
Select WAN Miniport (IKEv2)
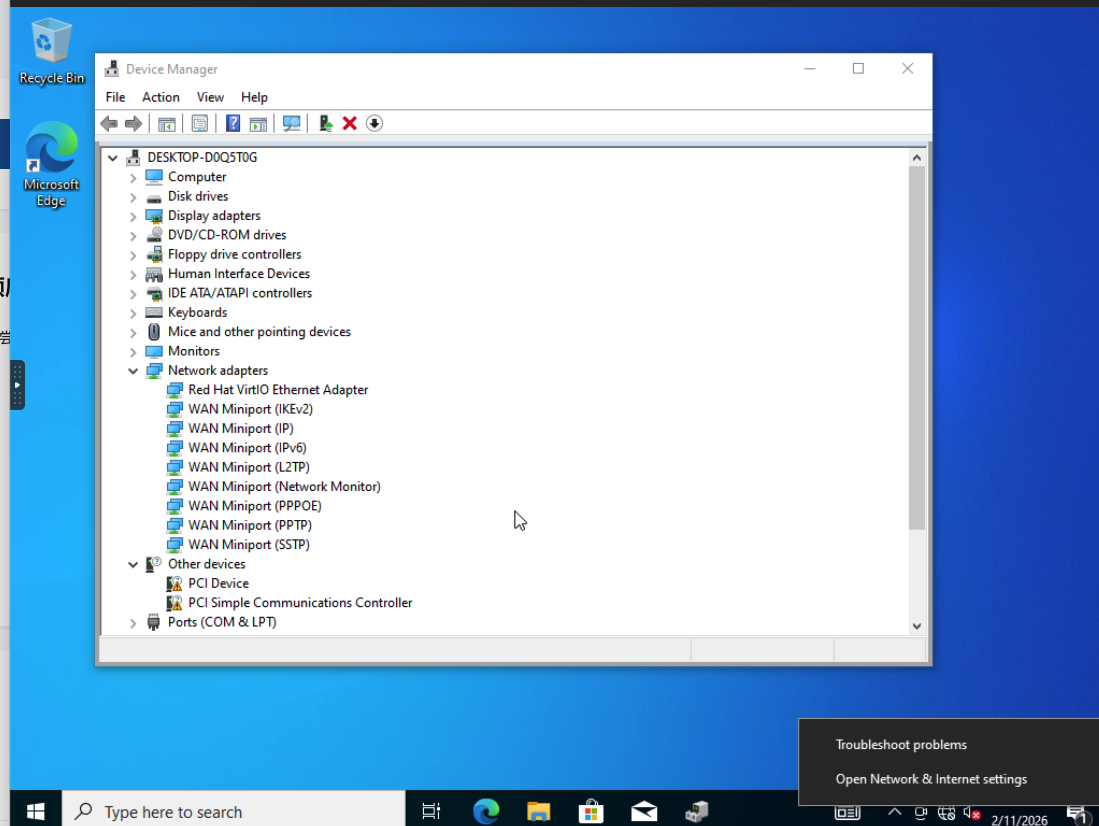point(250,409)
